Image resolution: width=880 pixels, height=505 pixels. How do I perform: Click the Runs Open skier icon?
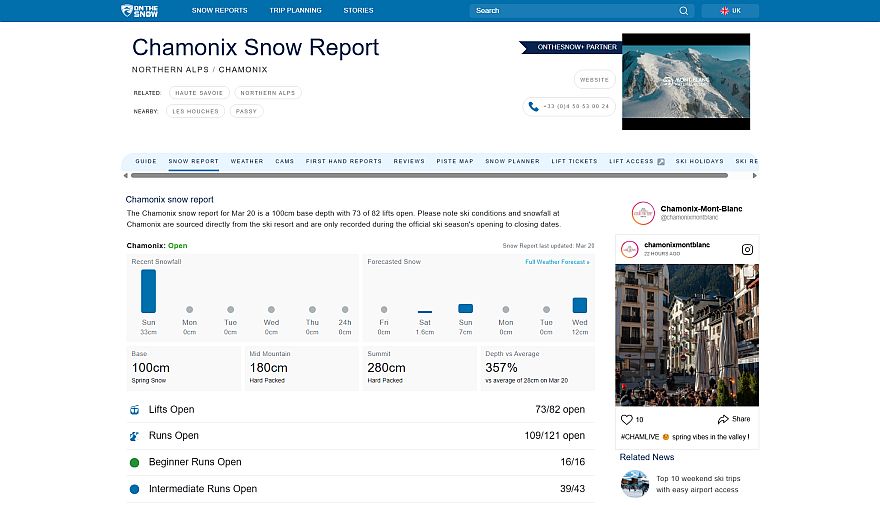pos(135,436)
